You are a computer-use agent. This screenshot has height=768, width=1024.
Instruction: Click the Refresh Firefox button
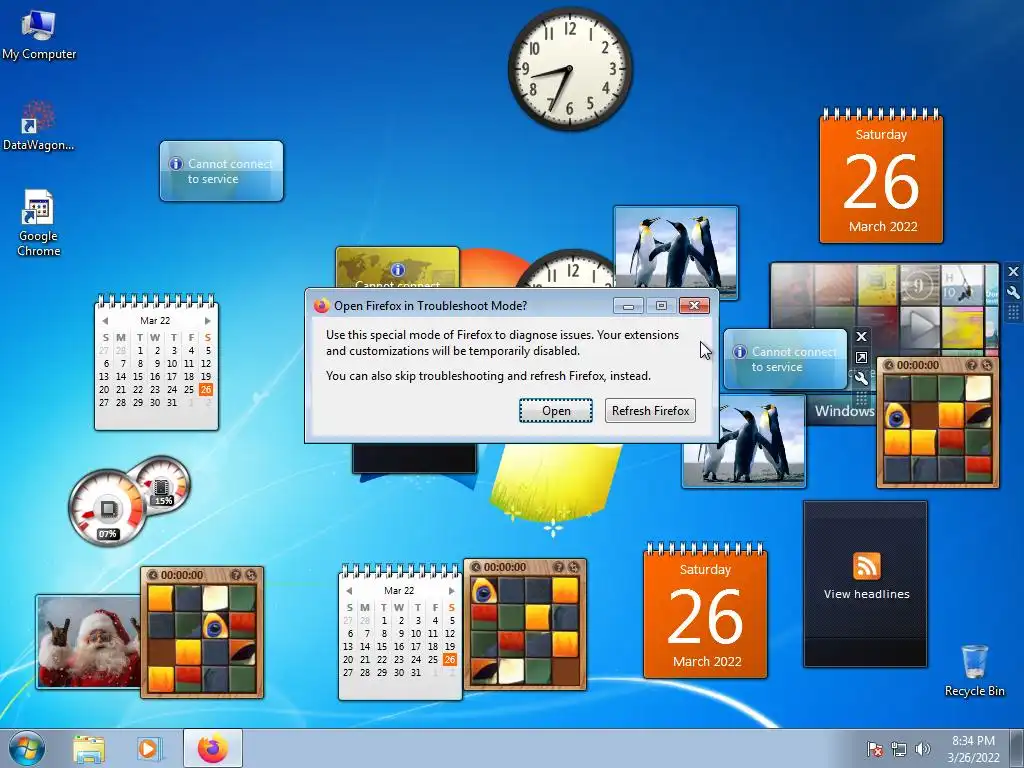[x=650, y=411]
